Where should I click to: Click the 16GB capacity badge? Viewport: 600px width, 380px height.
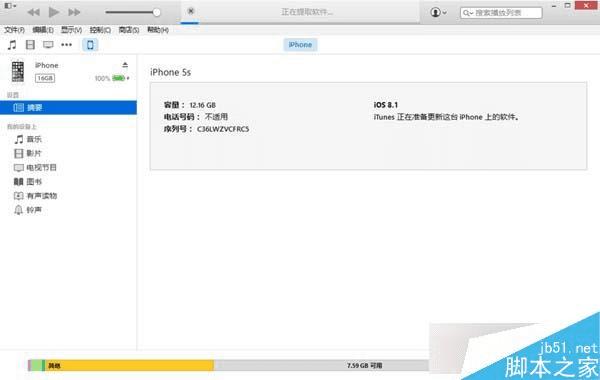coord(45,78)
